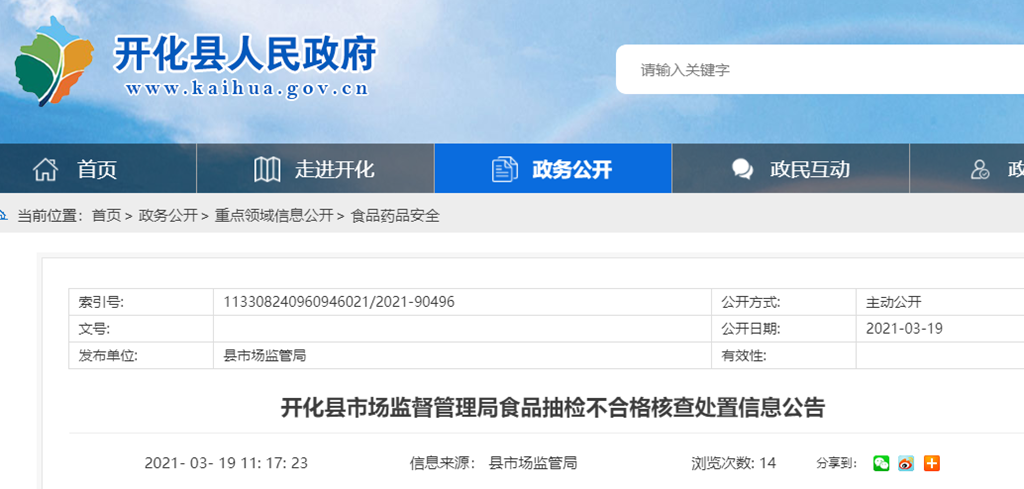The width and height of the screenshot is (1024, 489).
Task: Select the 政务公开 navigation tab
Action: click(552, 169)
